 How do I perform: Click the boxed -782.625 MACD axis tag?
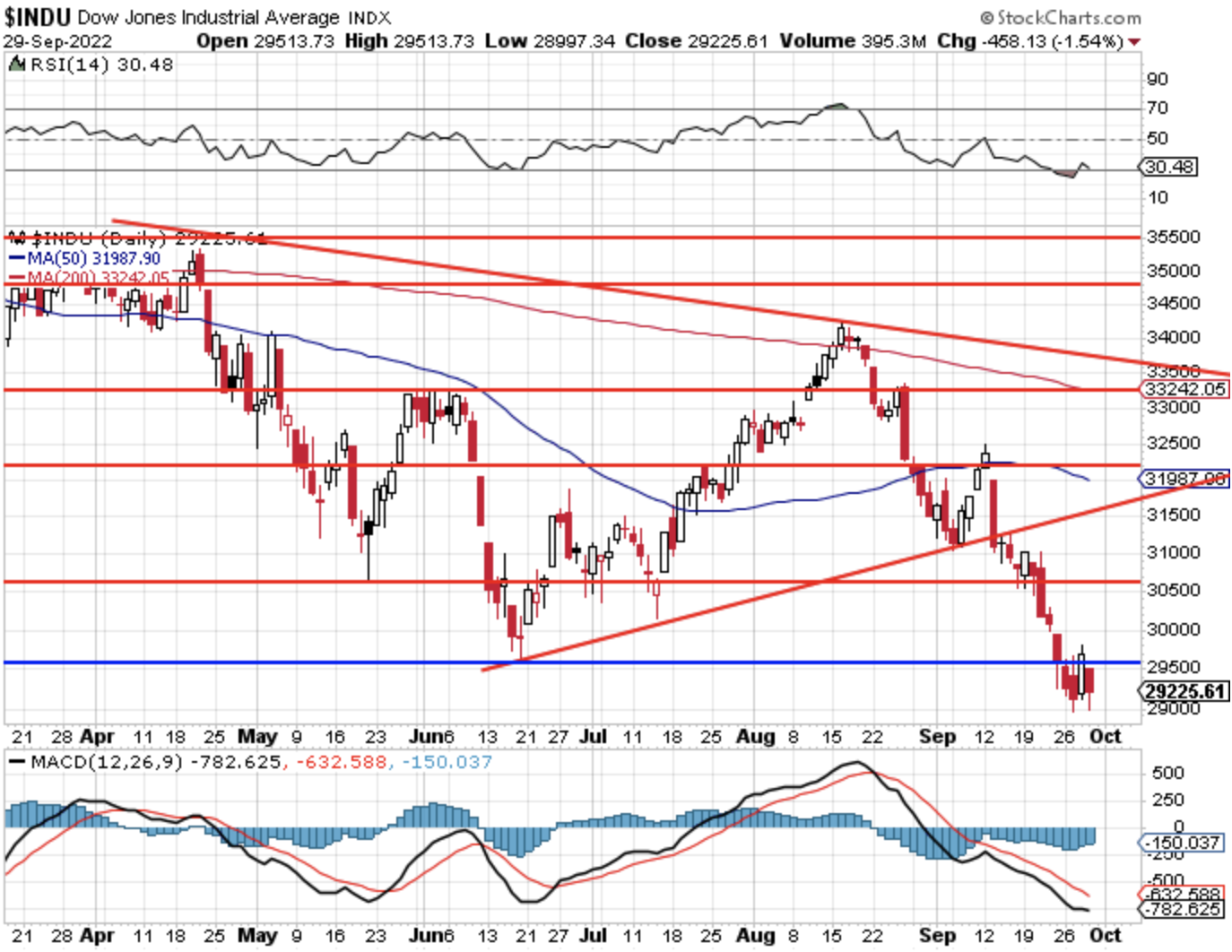point(1181,909)
